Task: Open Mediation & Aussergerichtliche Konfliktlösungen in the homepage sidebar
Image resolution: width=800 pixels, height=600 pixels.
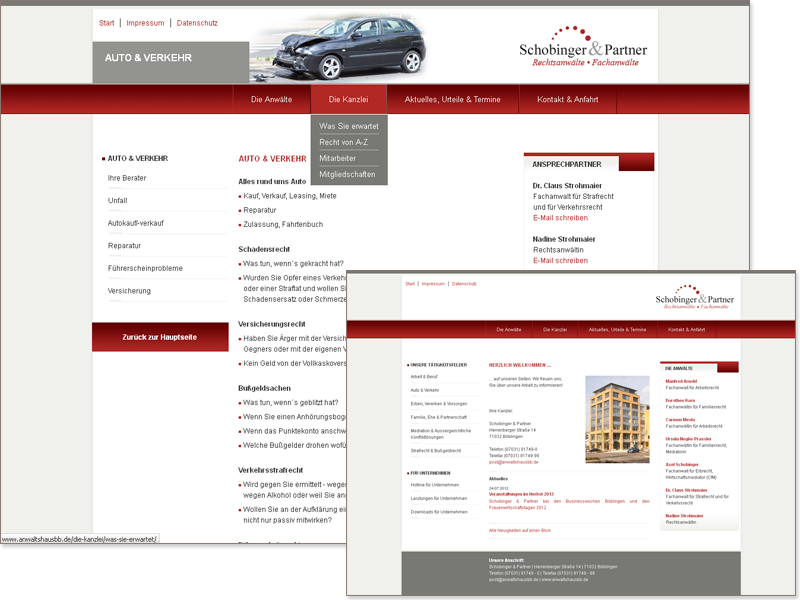Action: coord(441,434)
